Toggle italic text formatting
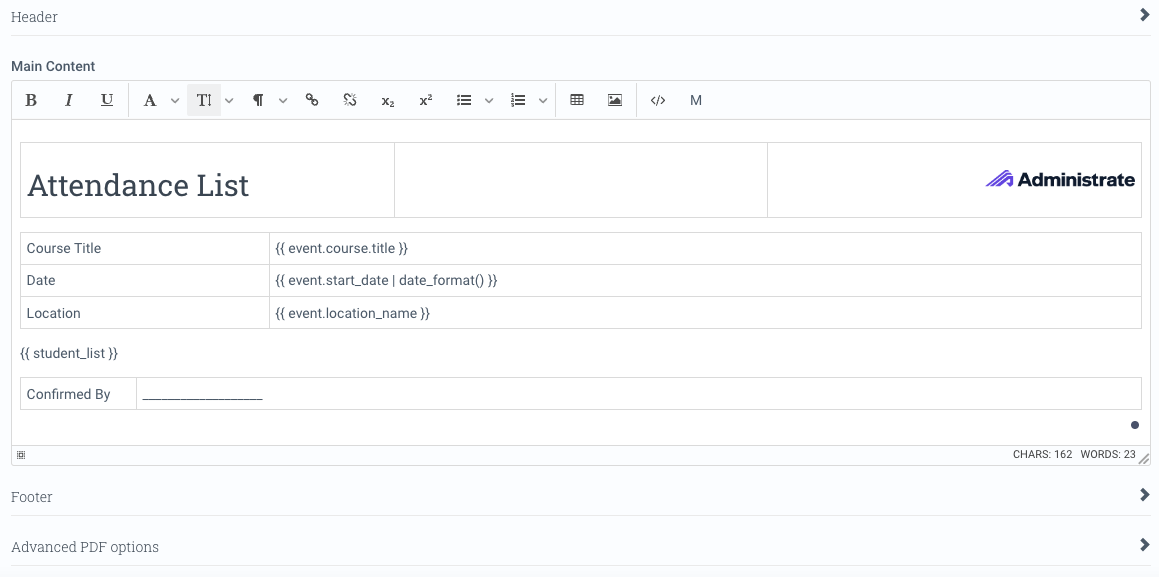 pyautogui.click(x=68, y=100)
